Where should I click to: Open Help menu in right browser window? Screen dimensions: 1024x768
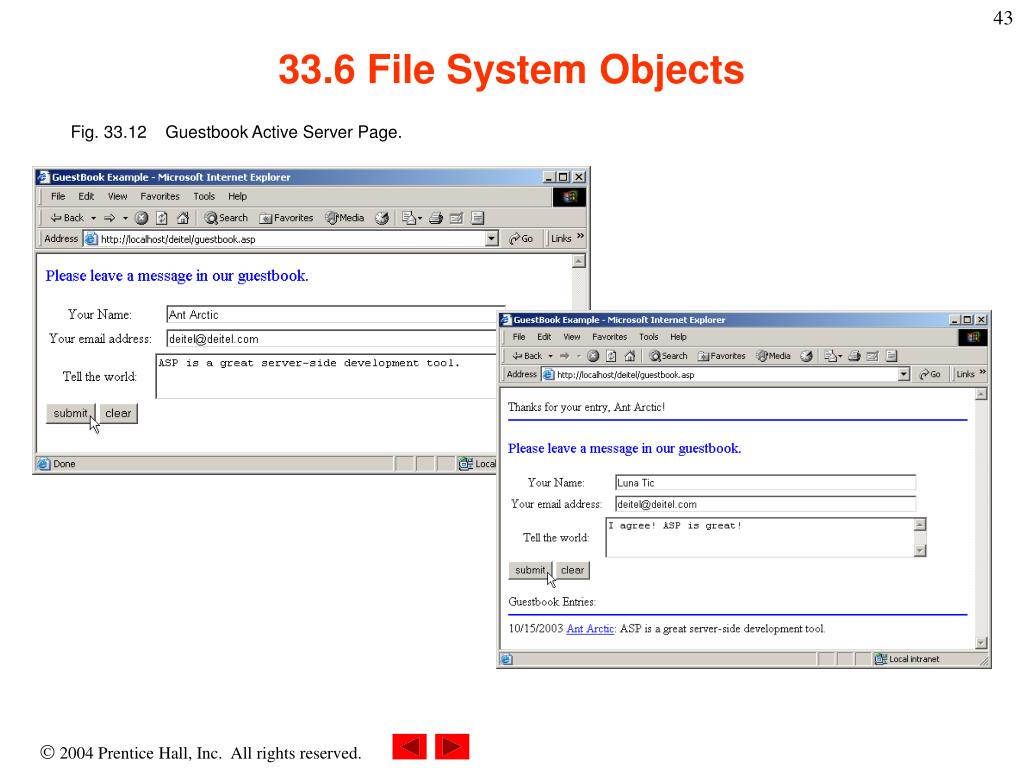coord(679,337)
